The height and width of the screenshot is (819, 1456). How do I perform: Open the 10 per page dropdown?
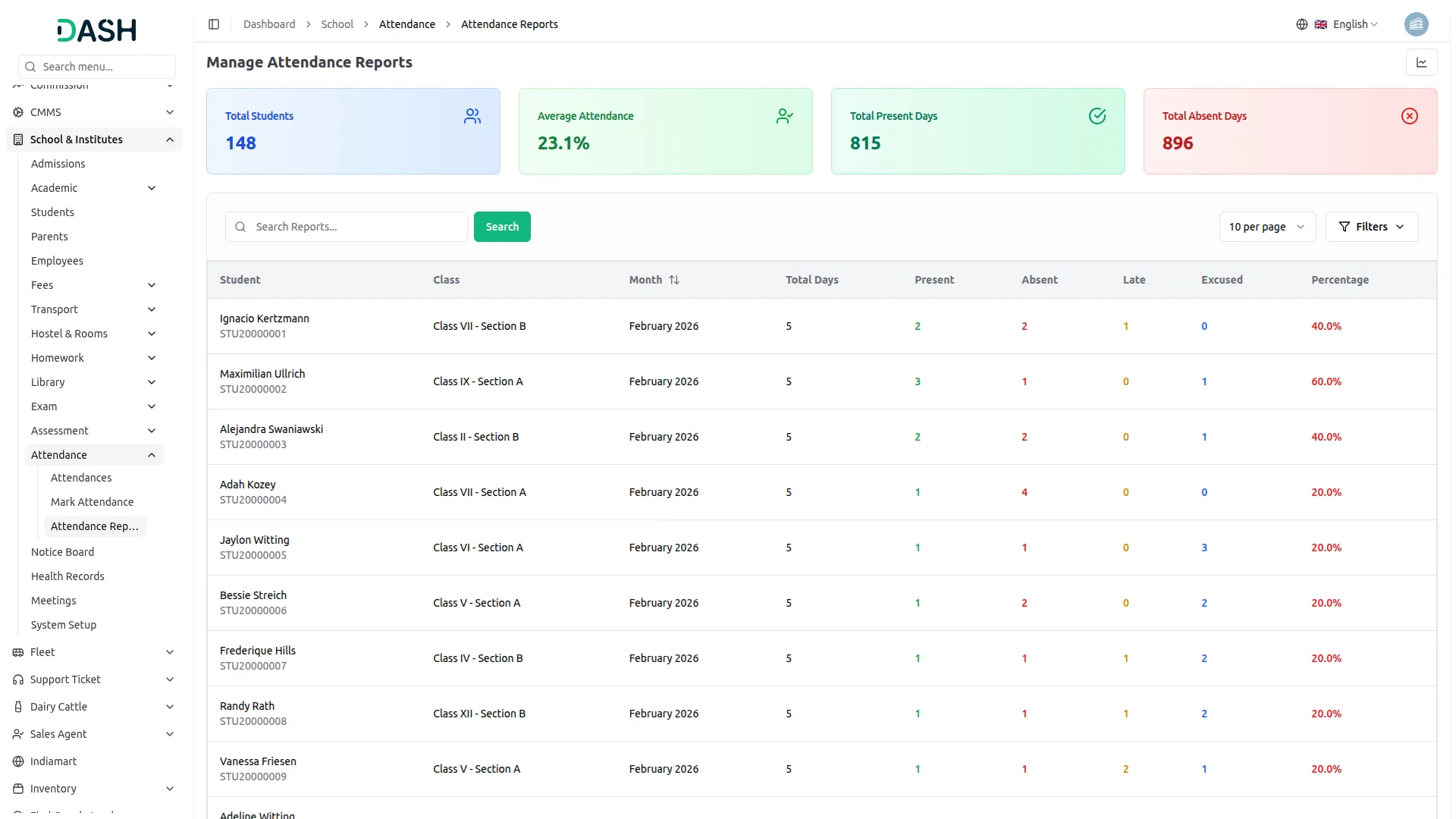click(x=1266, y=227)
